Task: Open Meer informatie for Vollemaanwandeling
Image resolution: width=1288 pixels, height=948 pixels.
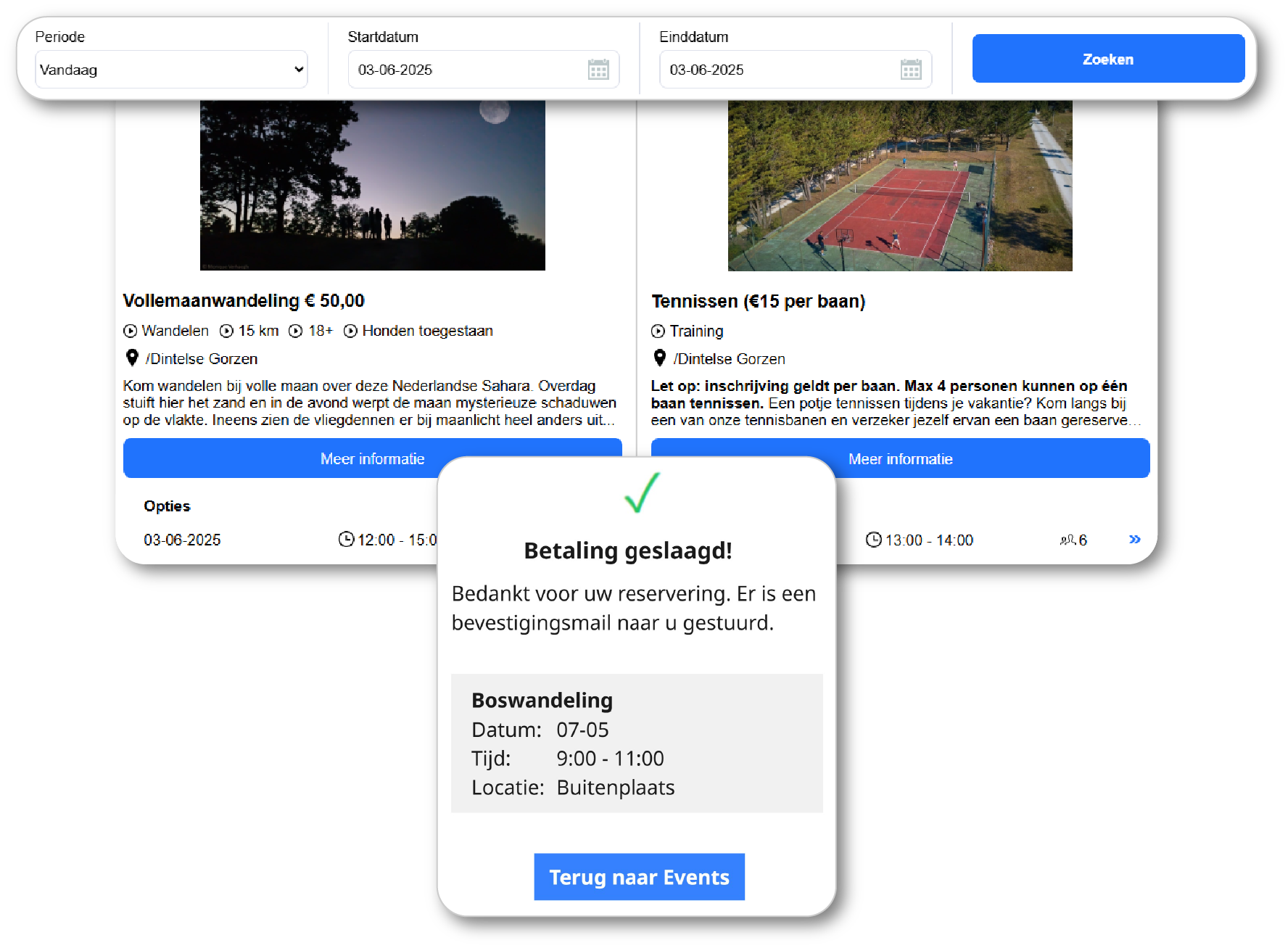Action: (373, 458)
